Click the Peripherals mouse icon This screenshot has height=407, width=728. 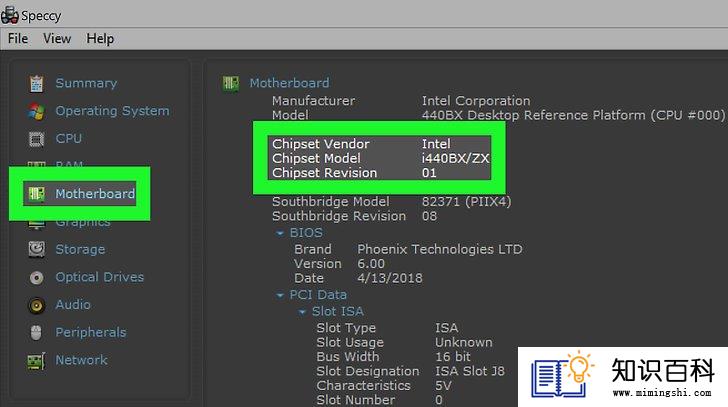[x=36, y=332]
